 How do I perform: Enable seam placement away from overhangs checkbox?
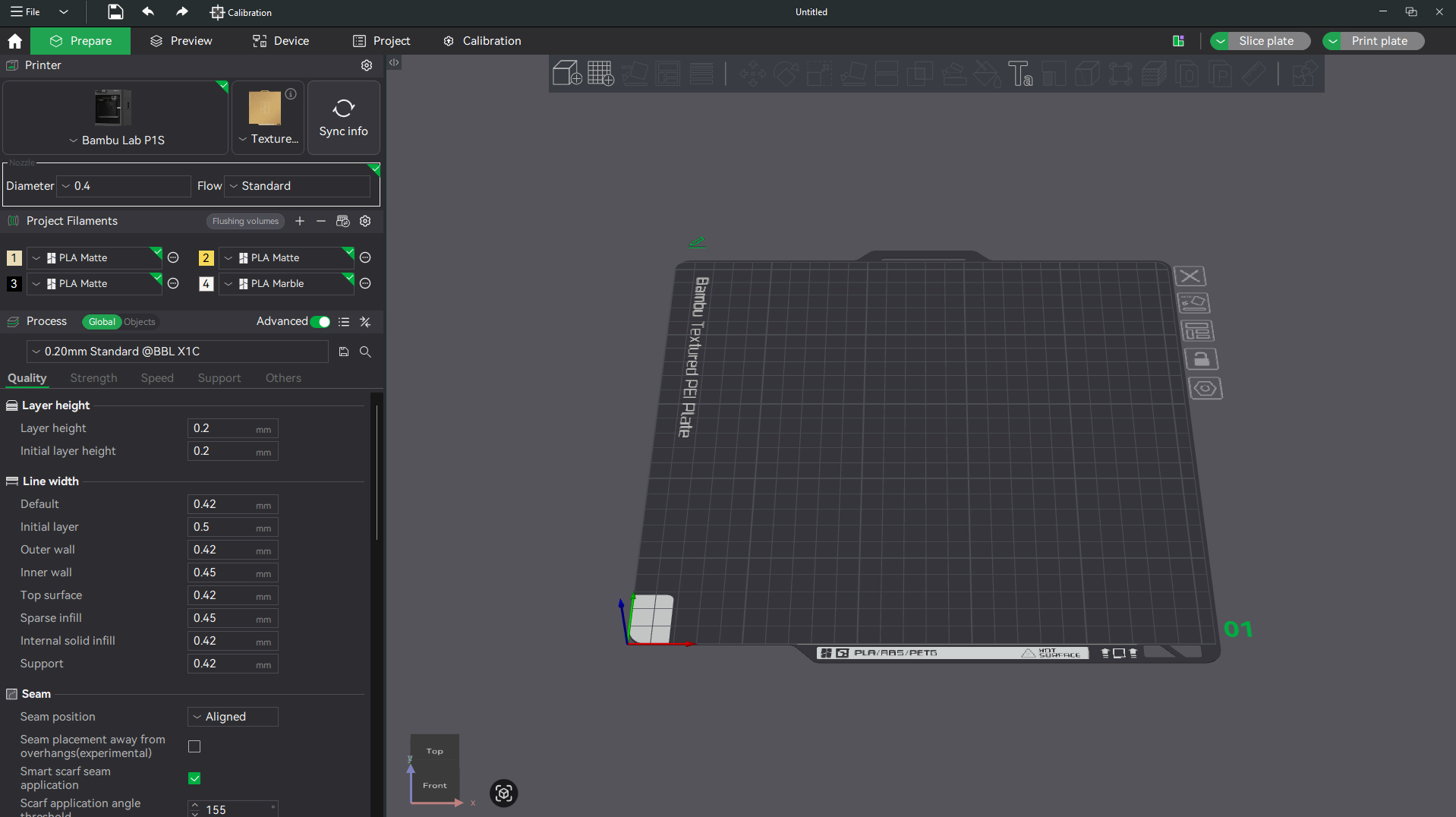point(194,746)
